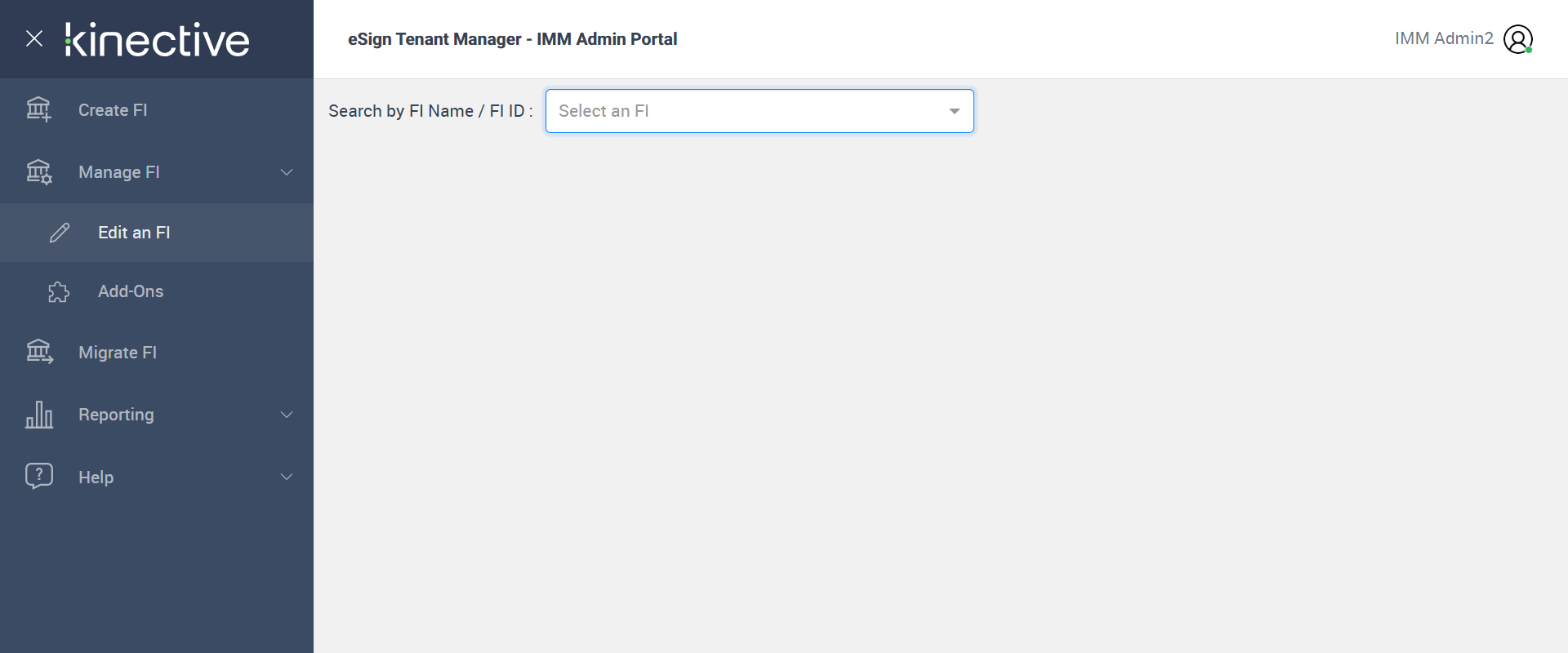Click the Search by FI Name label
Image resolution: width=1568 pixels, height=653 pixels.
430,111
